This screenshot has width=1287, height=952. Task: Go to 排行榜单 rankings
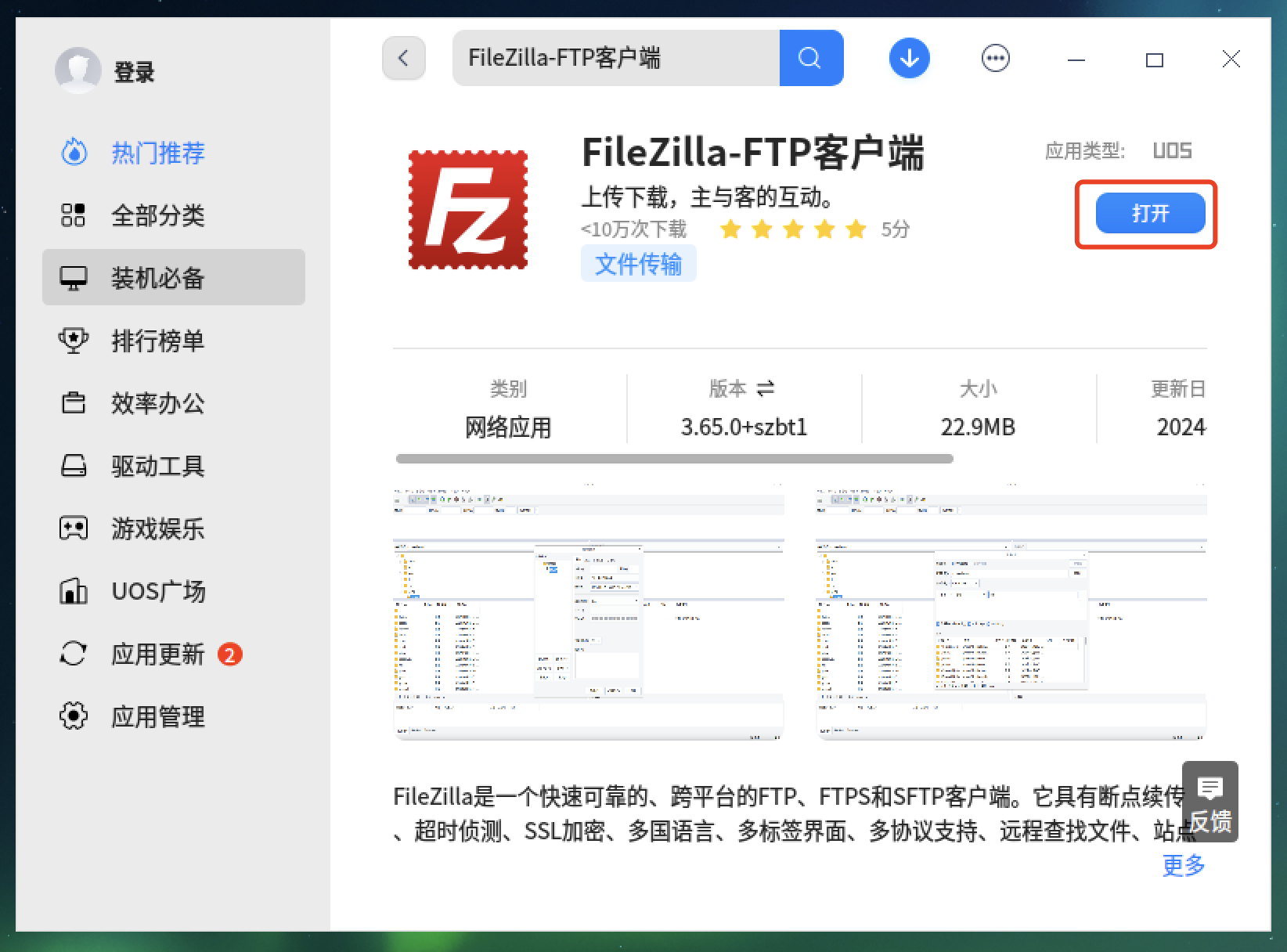(174, 340)
